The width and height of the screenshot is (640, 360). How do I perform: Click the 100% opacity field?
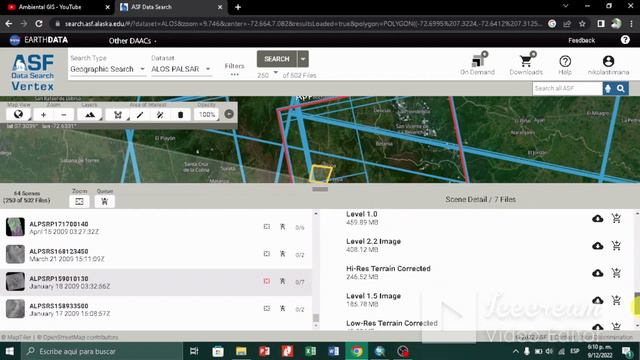(x=207, y=115)
